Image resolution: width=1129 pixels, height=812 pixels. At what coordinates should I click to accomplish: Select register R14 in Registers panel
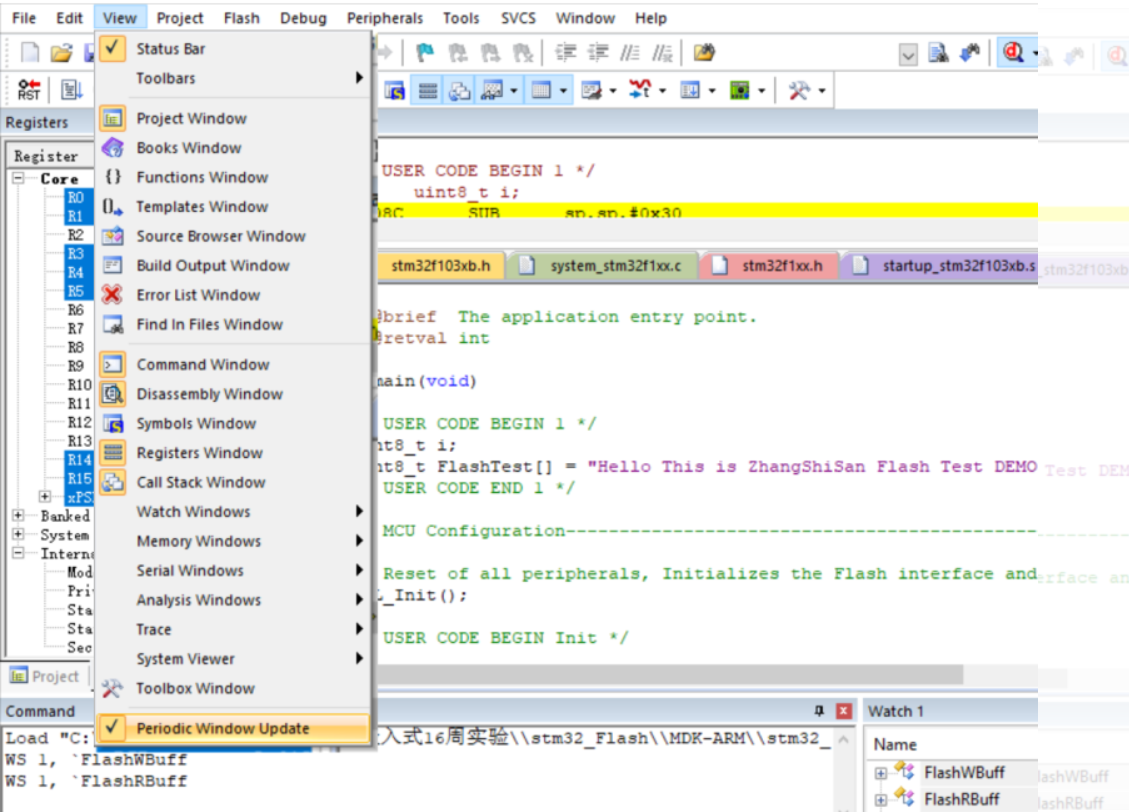(79, 459)
